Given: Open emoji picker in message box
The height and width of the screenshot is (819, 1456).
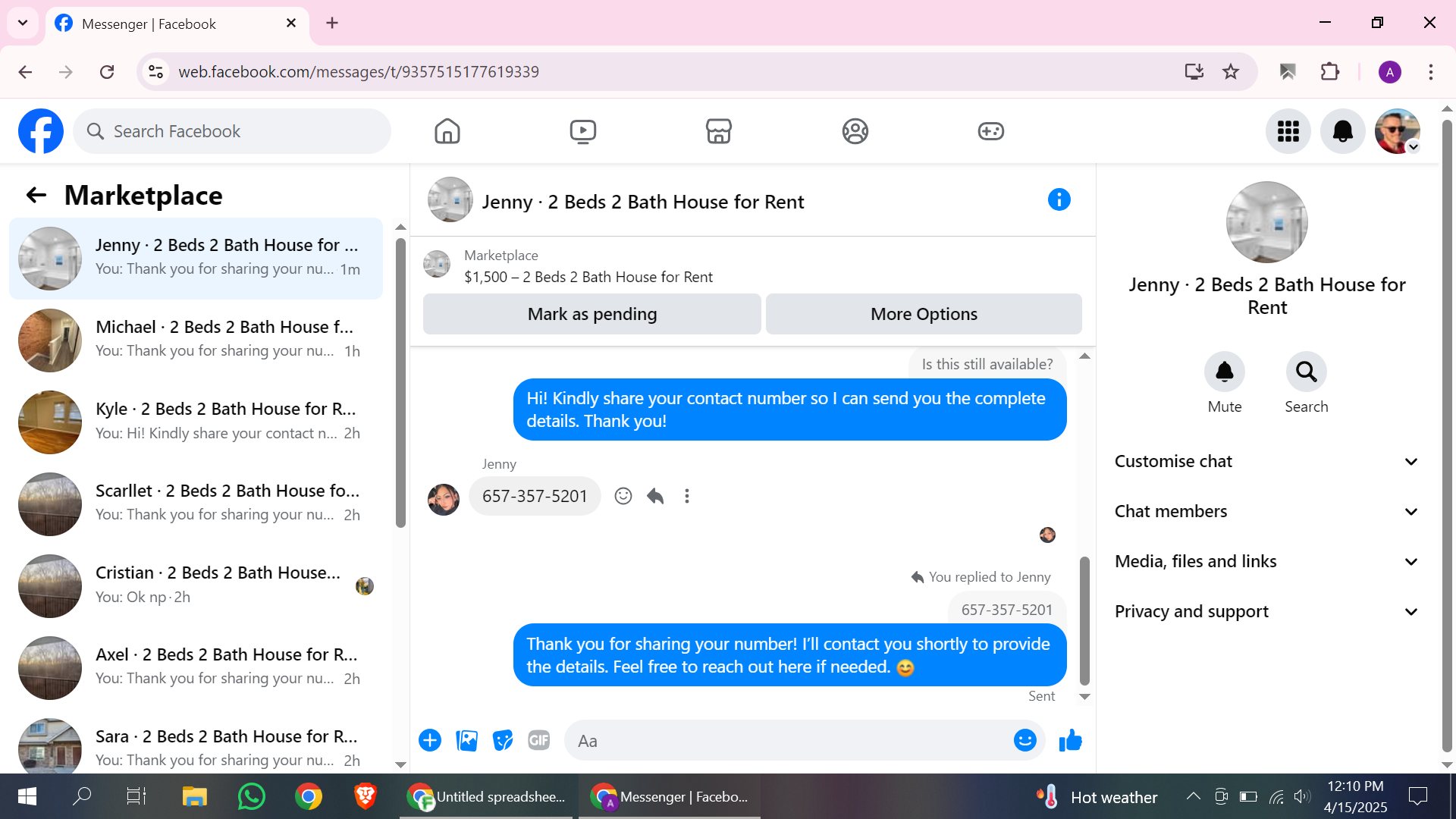Looking at the screenshot, I should pos(1025,740).
